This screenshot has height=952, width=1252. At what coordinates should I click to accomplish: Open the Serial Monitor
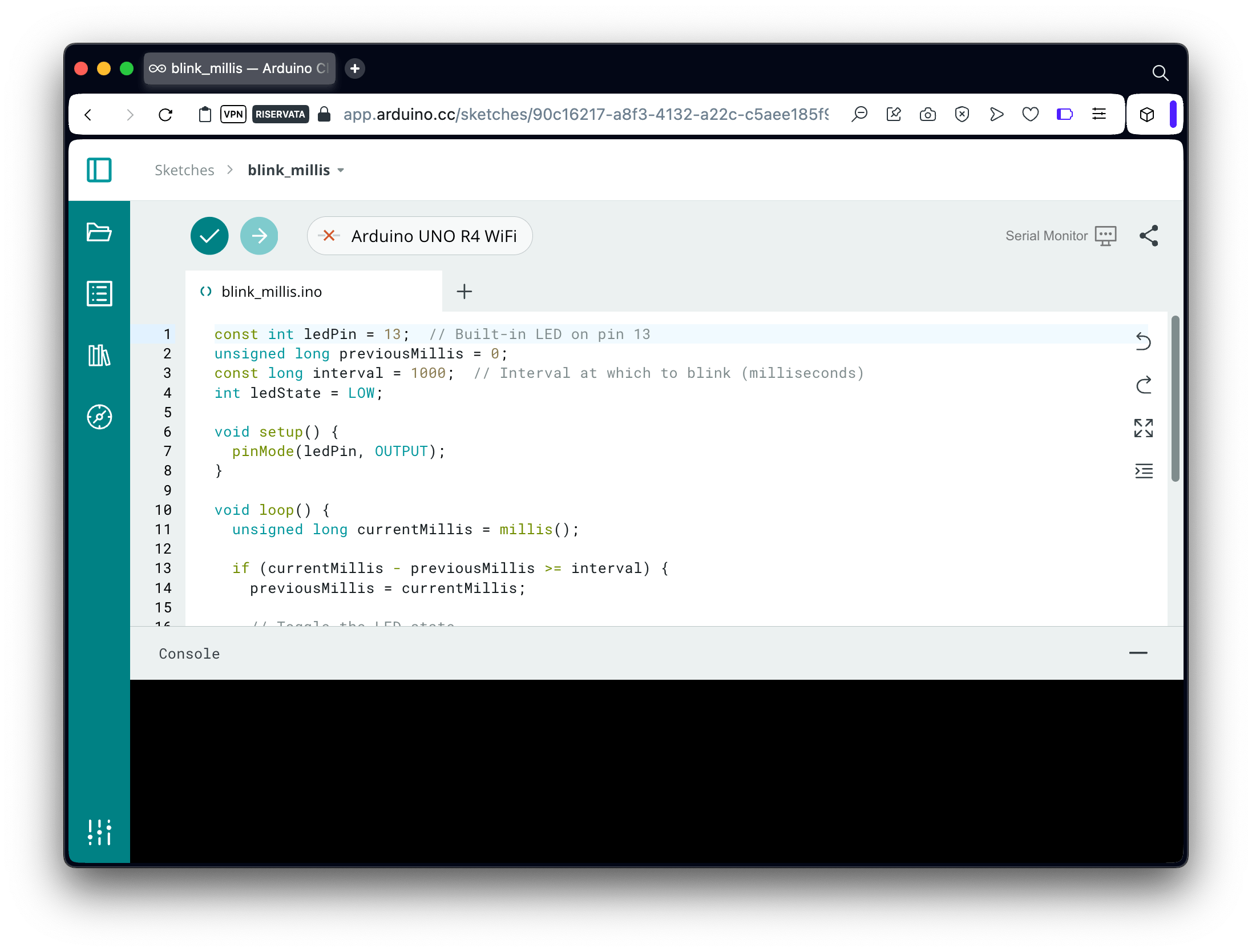tap(1060, 236)
